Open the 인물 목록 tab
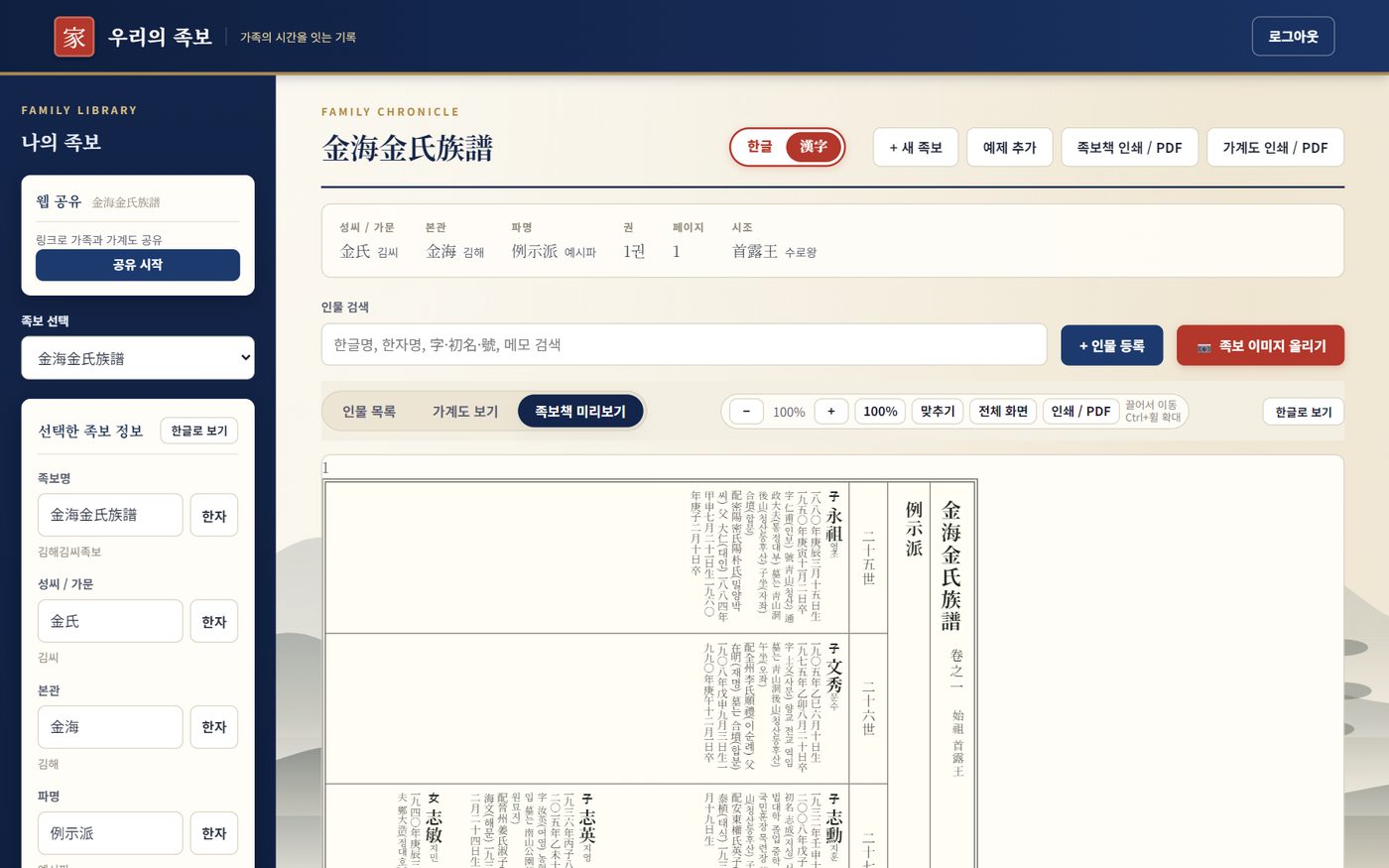The height and width of the screenshot is (868, 1389). tap(369, 412)
